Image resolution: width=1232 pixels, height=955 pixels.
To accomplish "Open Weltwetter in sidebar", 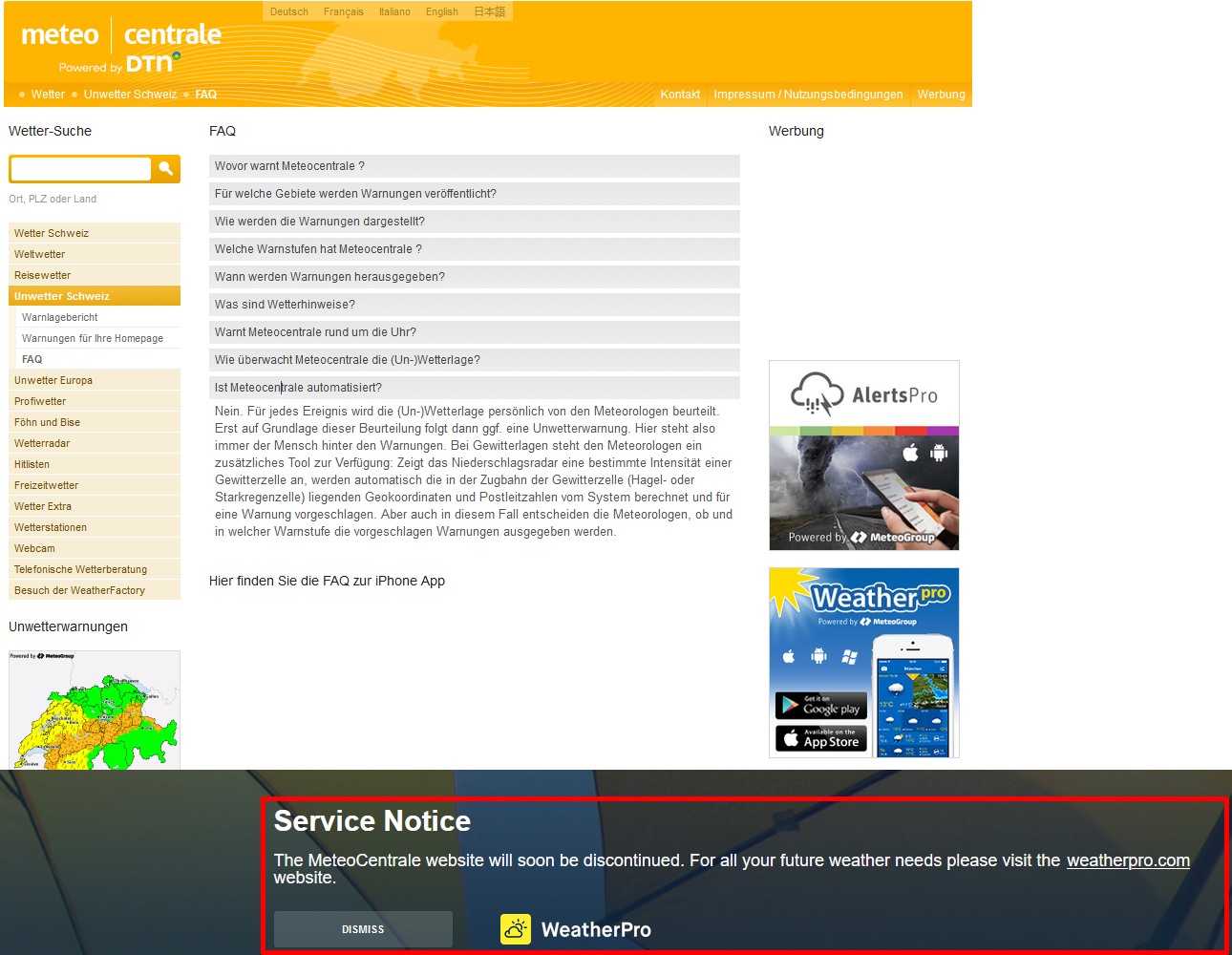I will 95,254.
